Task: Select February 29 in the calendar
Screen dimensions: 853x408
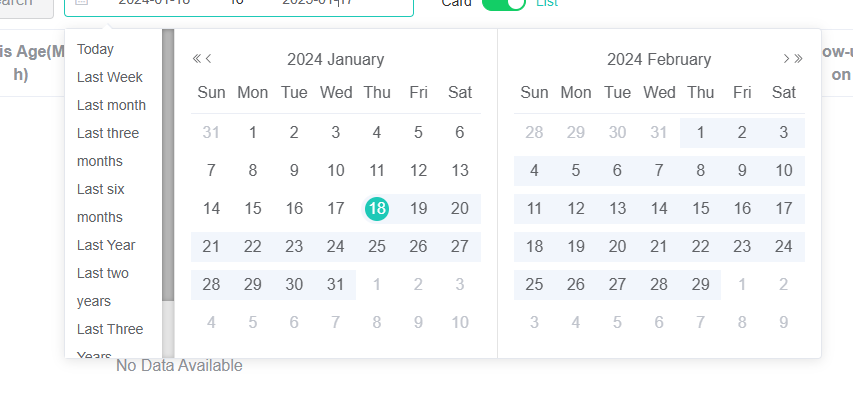Action: click(x=700, y=285)
